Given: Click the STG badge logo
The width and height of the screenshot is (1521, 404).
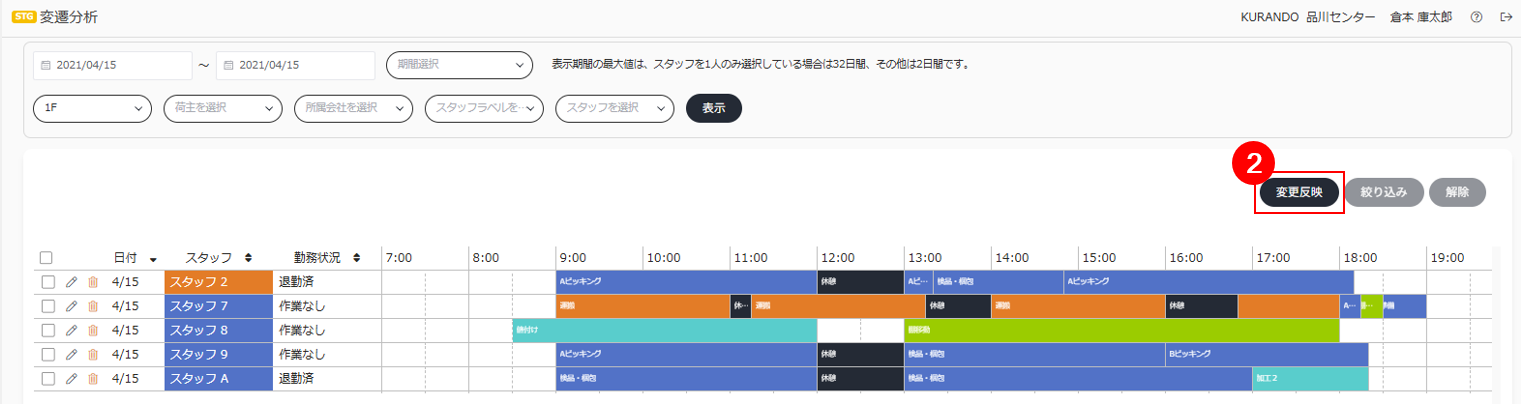Looking at the screenshot, I should (23, 17).
